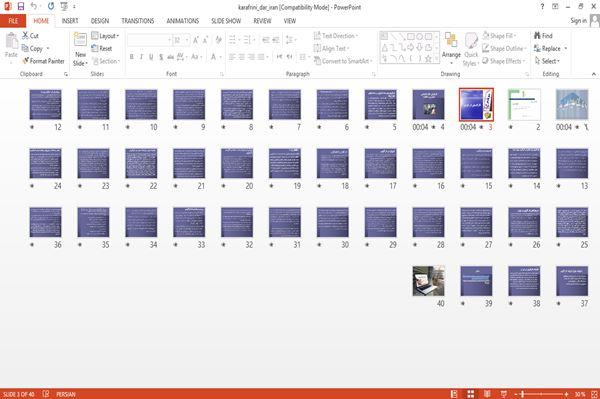This screenshot has width=600, height=399.
Task: Expand the Select dropdown in Editing
Action: pos(547,61)
